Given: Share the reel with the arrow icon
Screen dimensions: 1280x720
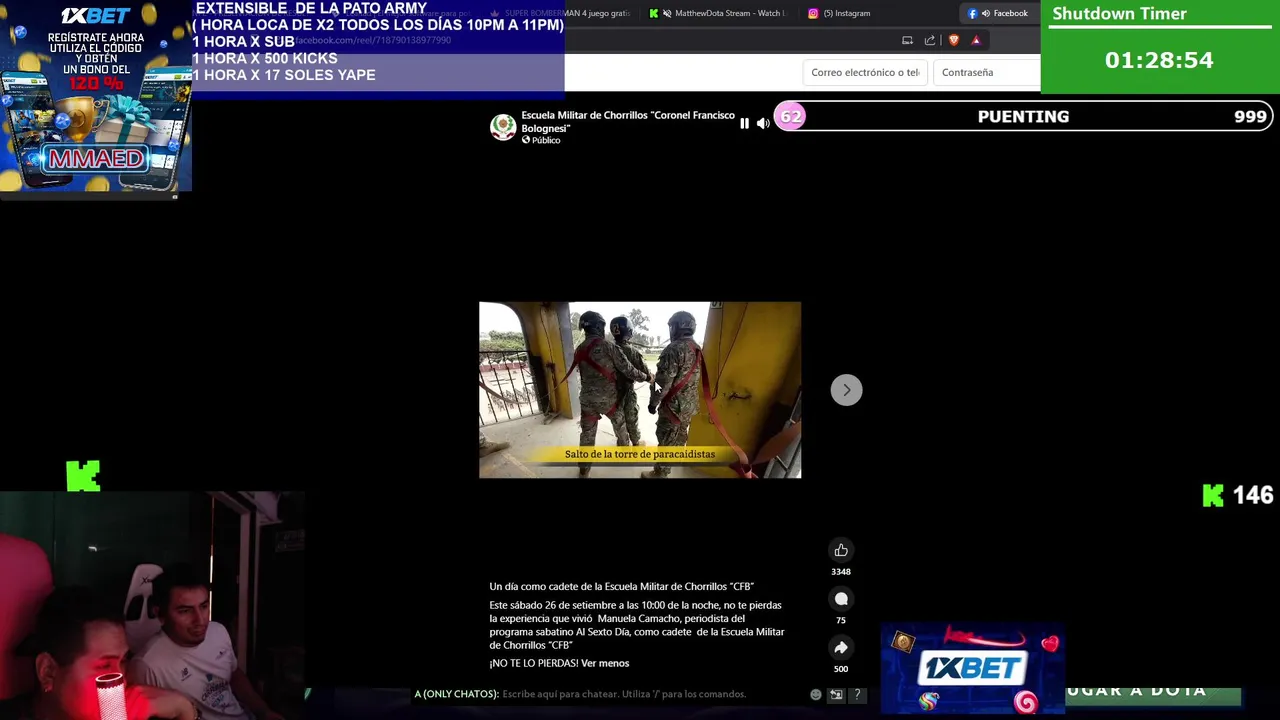Looking at the screenshot, I should click(x=841, y=648).
